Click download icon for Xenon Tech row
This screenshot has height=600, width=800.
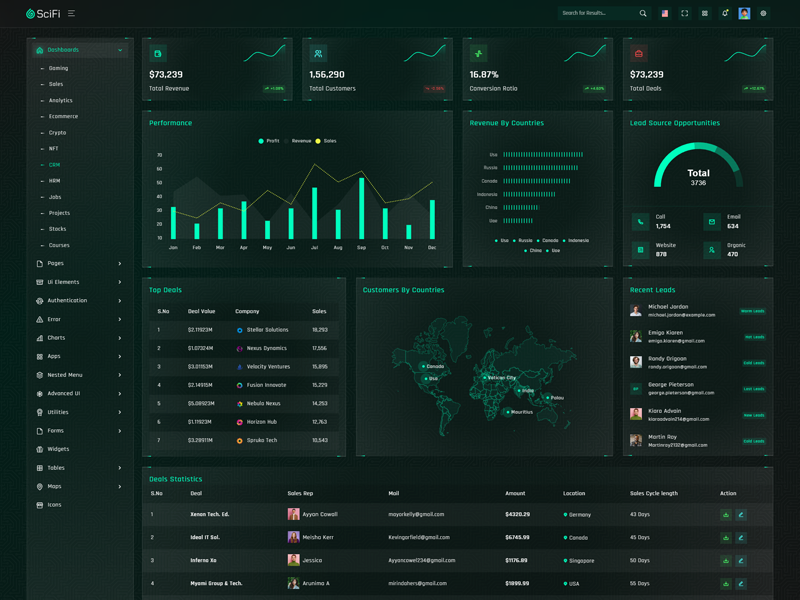tap(726, 515)
